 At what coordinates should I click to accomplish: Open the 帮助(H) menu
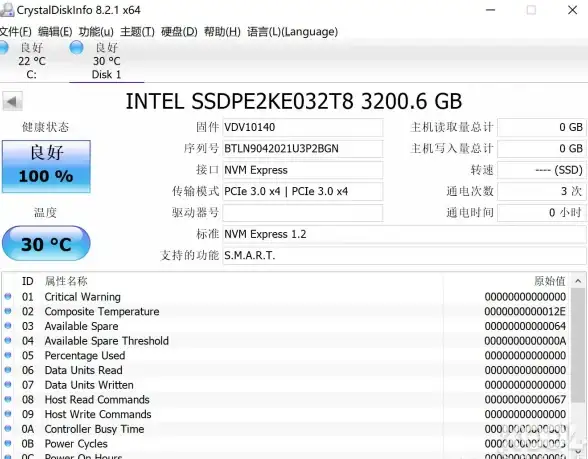tap(222, 32)
